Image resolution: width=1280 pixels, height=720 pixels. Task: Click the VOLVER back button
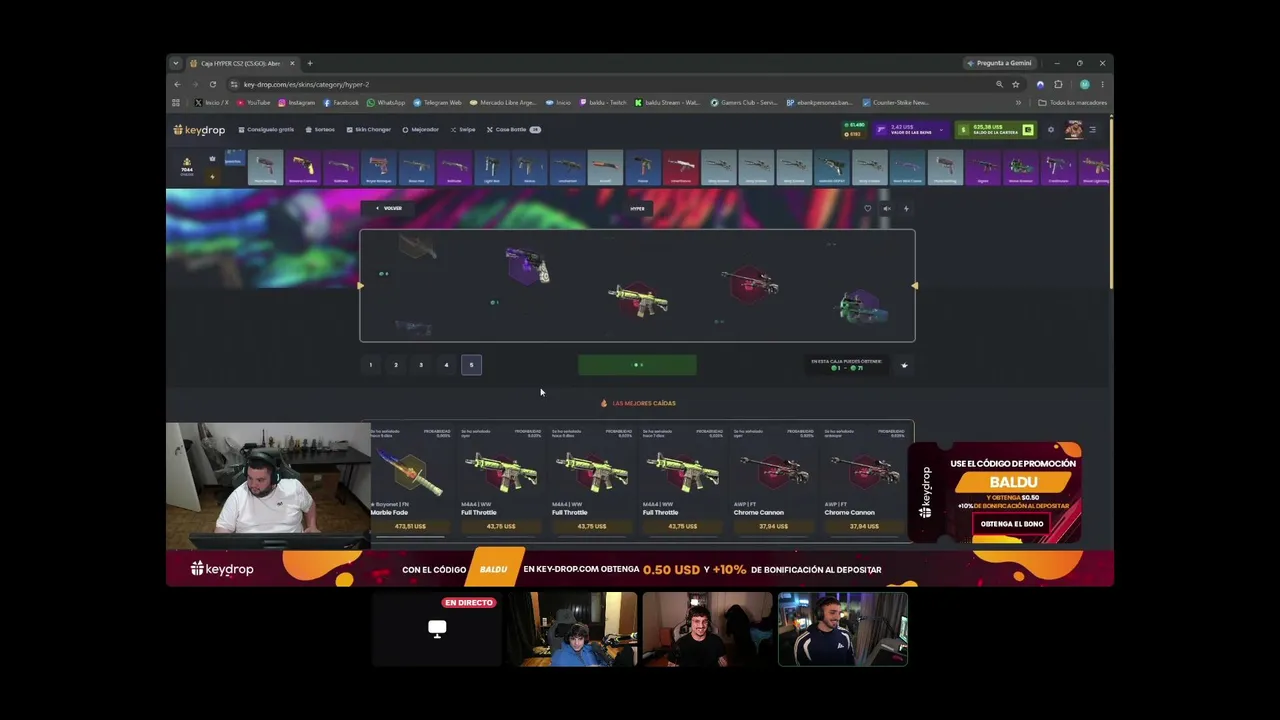coord(388,208)
